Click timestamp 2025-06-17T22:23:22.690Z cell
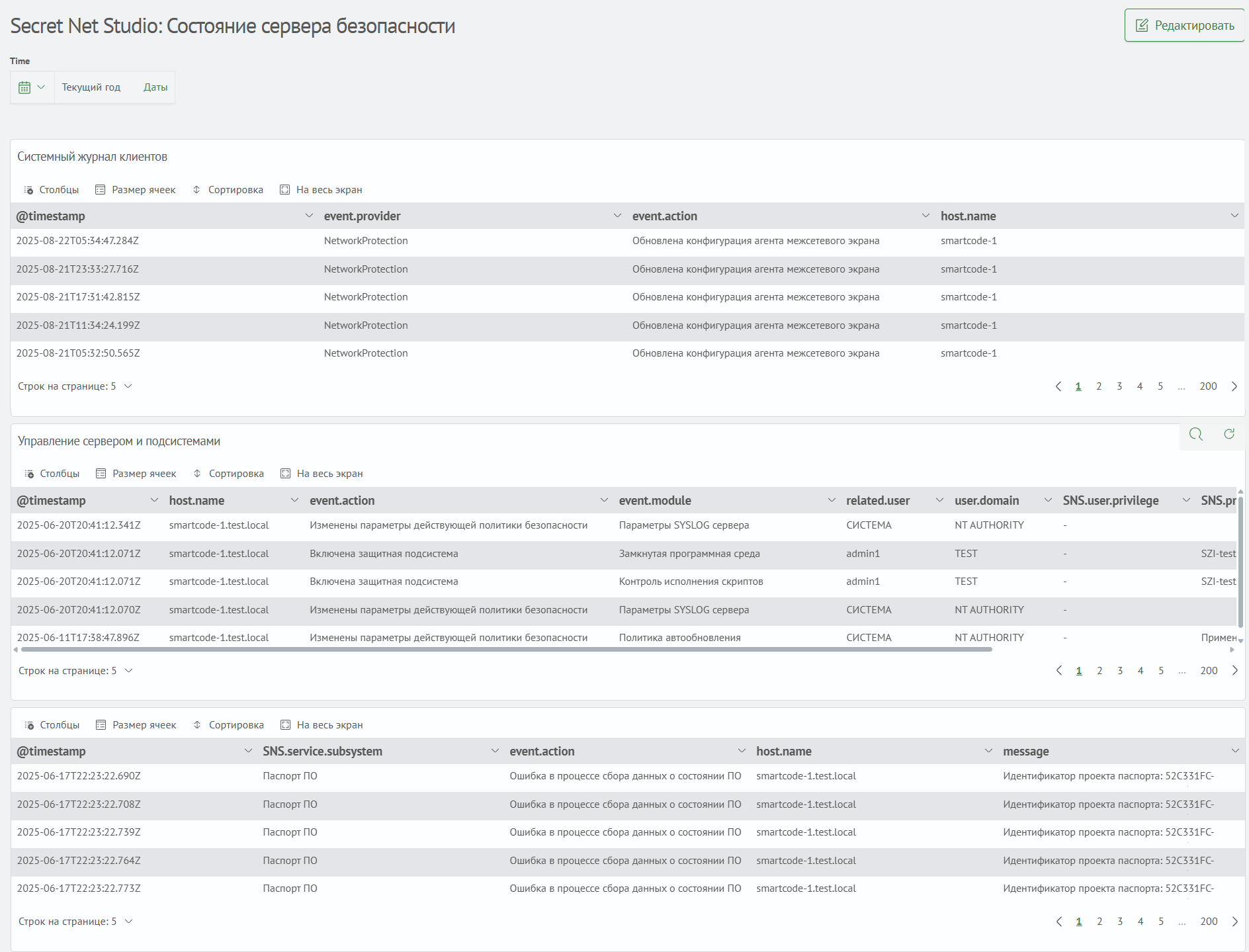This screenshot has width=1249, height=952. (x=79, y=776)
